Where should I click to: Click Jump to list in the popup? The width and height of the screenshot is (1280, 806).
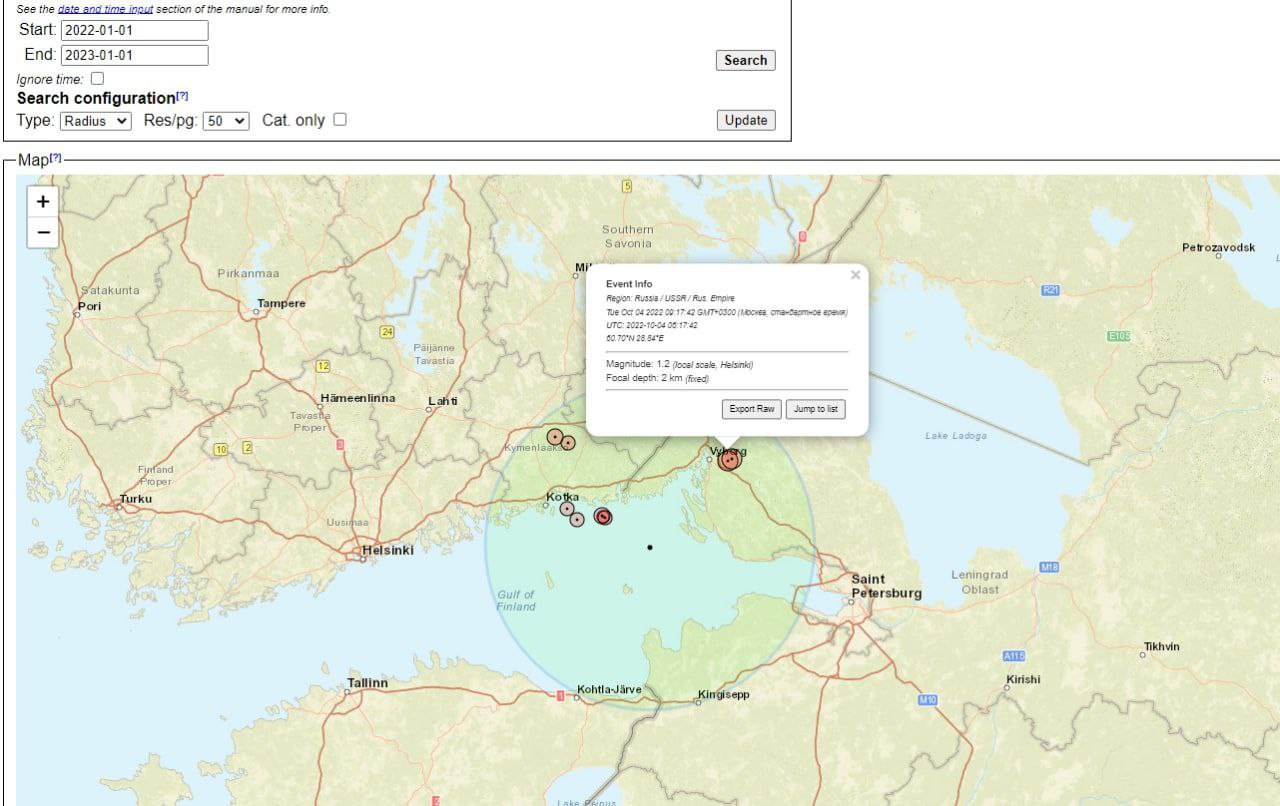(816, 409)
